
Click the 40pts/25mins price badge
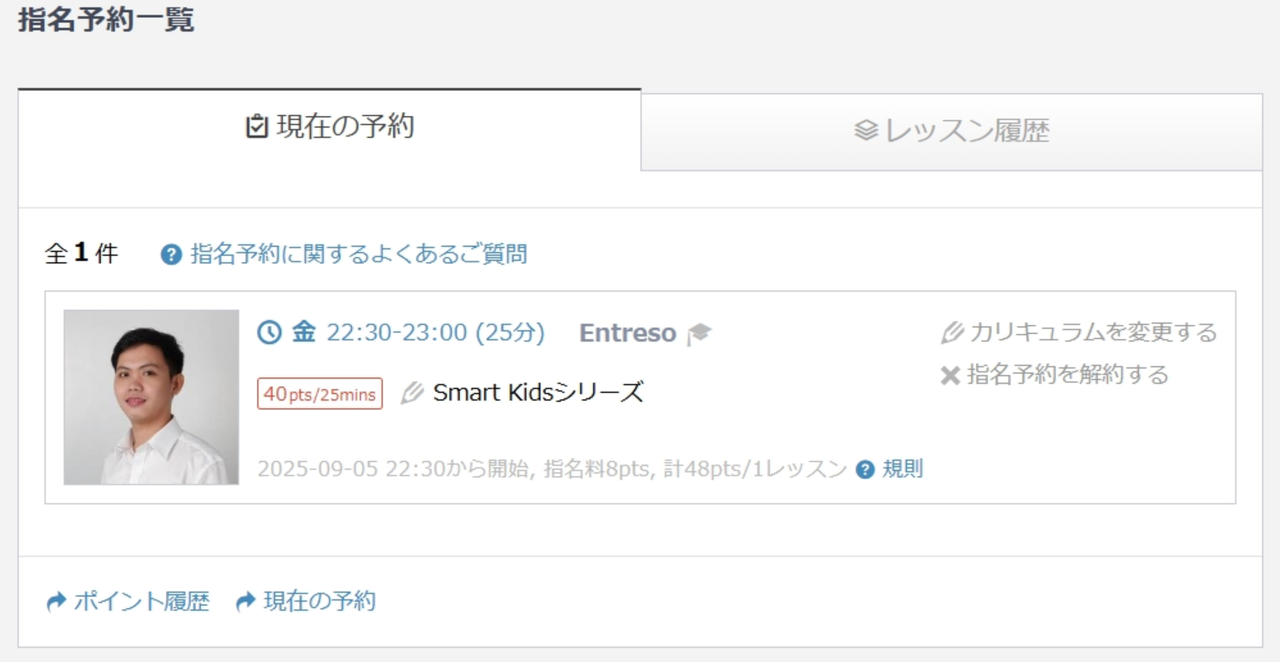tap(320, 394)
